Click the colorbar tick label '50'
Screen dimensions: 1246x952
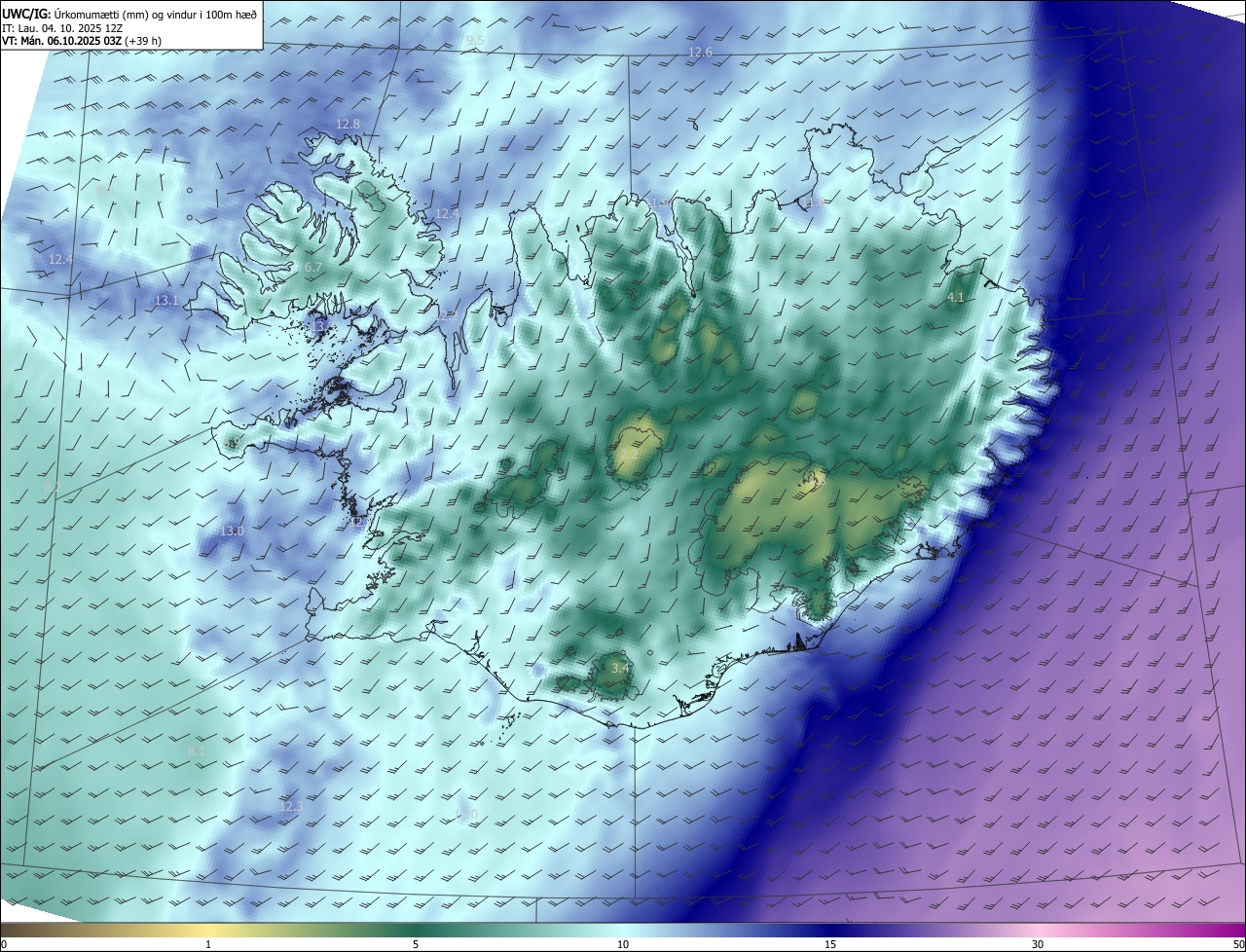[x=1238, y=944]
